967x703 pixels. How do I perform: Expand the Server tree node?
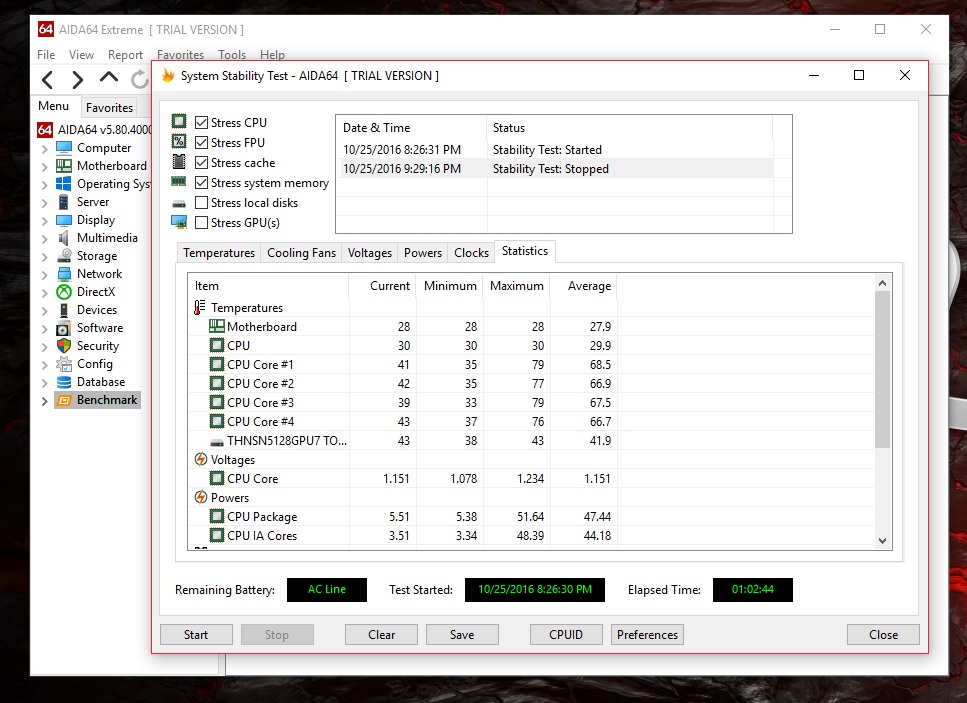(x=44, y=202)
